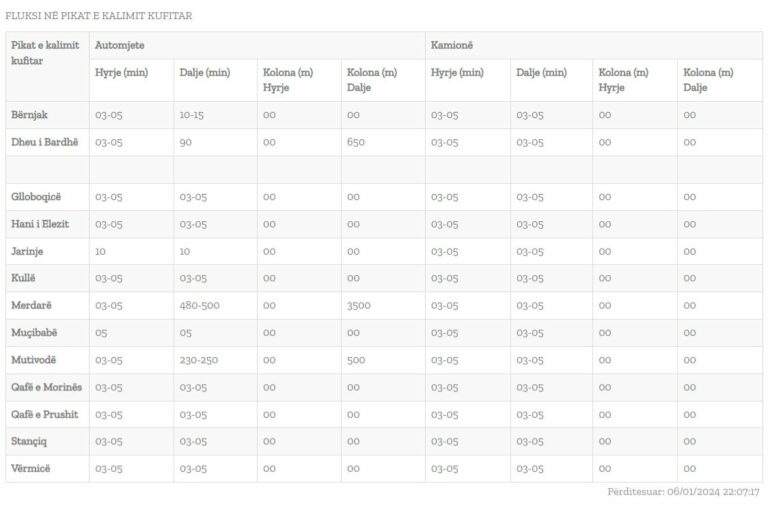The image size is (768, 508).
Task: Click the Kamionë column group header
Action: (x=451, y=46)
